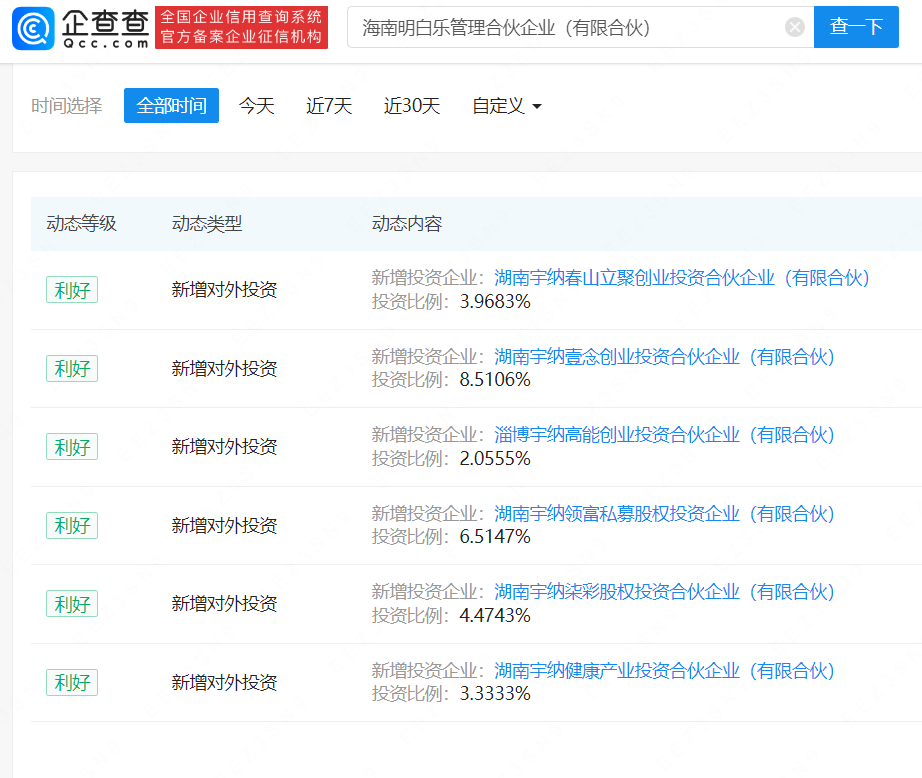The height and width of the screenshot is (778, 922).
Task: Click the 利好 tag in the 8.5106% row
Action: 72,369
